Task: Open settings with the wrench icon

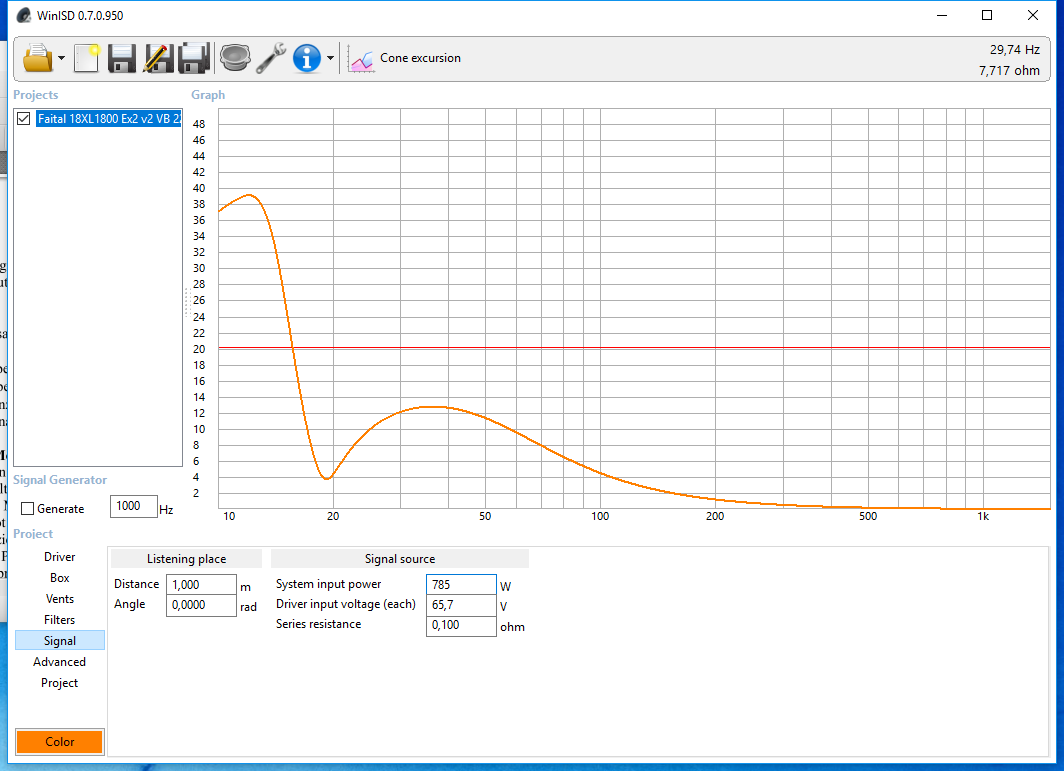Action: pyautogui.click(x=271, y=58)
